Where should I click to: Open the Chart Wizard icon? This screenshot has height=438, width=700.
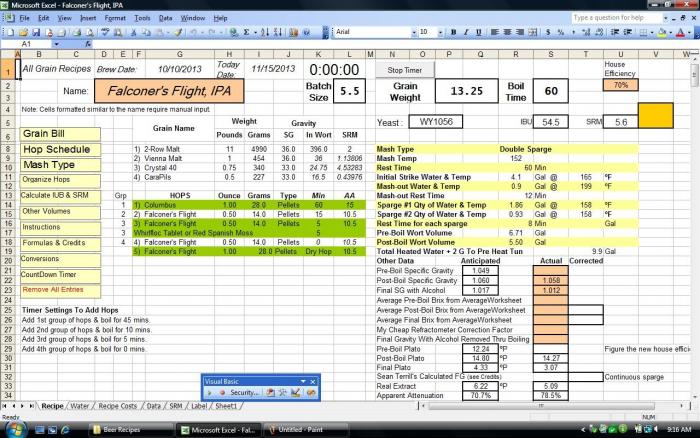pos(293,32)
